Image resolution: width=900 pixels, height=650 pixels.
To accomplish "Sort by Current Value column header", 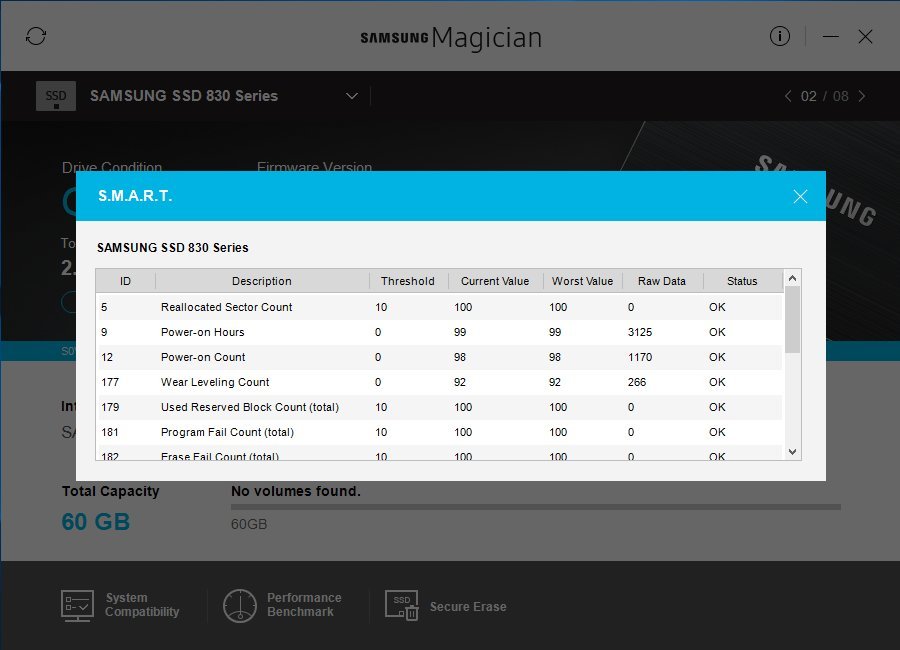I will [495, 281].
